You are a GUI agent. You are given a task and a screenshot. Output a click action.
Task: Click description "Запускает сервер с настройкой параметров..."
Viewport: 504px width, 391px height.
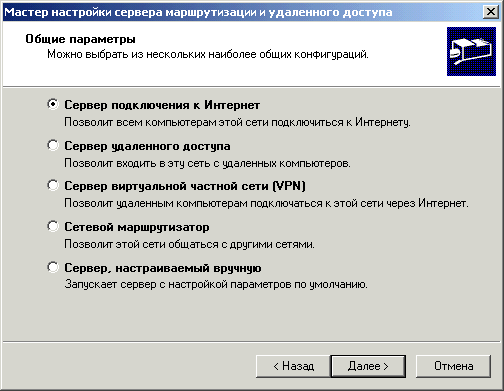click(x=216, y=285)
